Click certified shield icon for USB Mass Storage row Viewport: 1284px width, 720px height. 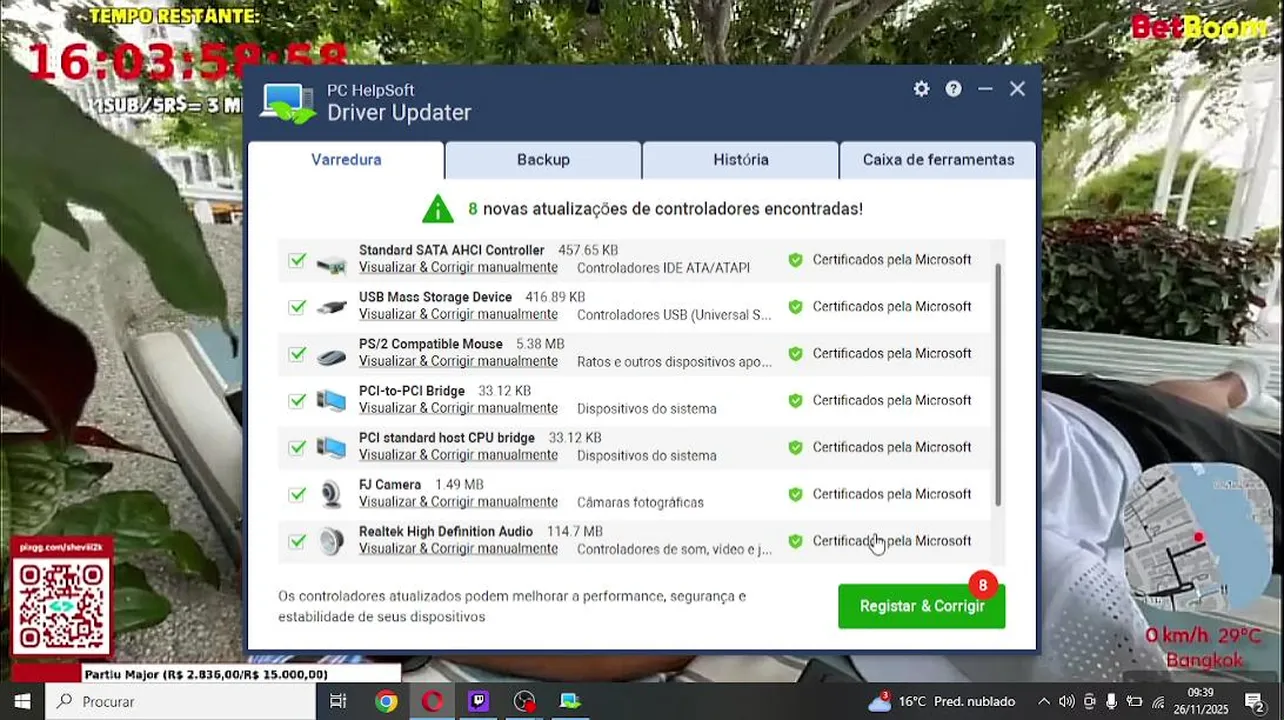click(x=795, y=307)
